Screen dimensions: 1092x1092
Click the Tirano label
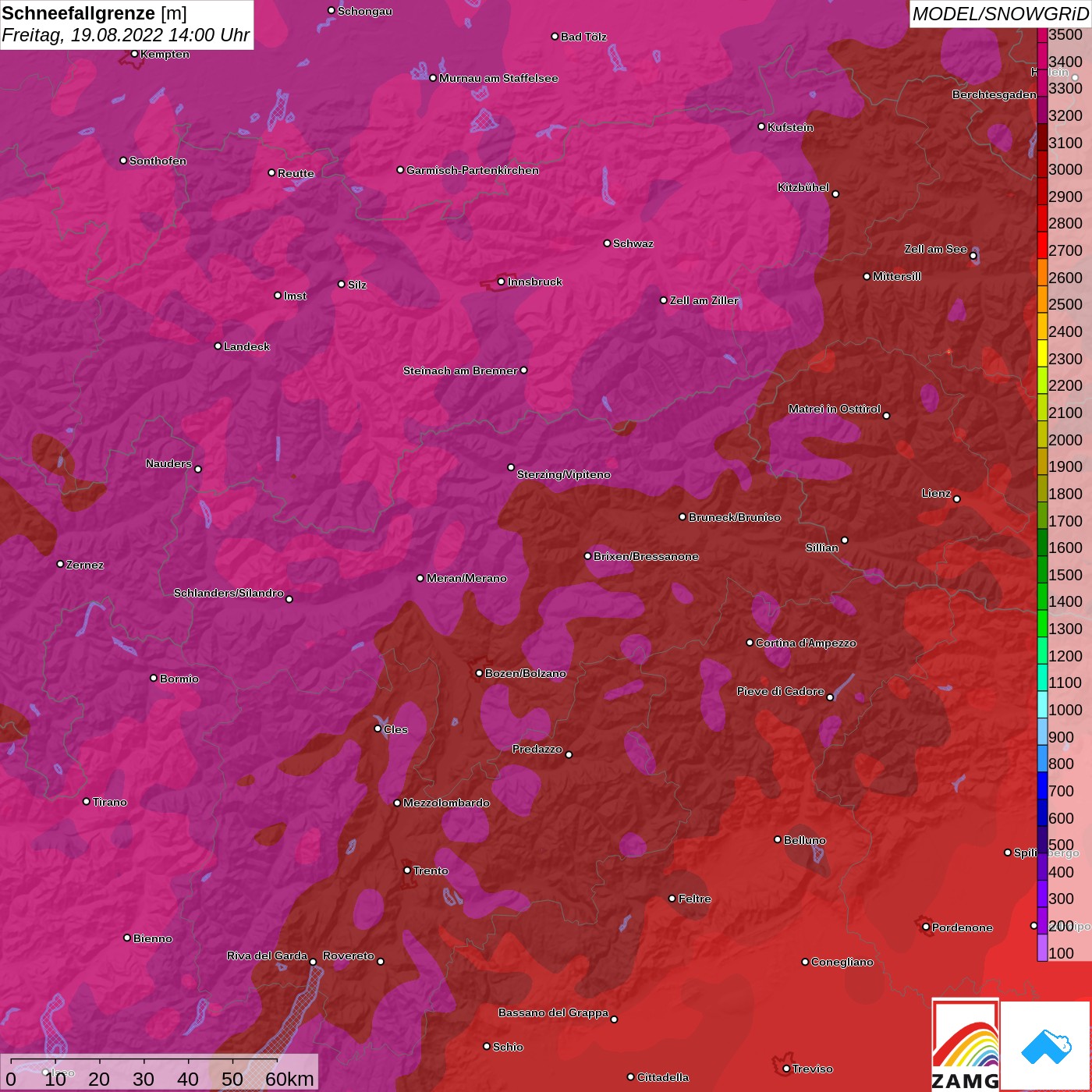pyautogui.click(x=110, y=802)
